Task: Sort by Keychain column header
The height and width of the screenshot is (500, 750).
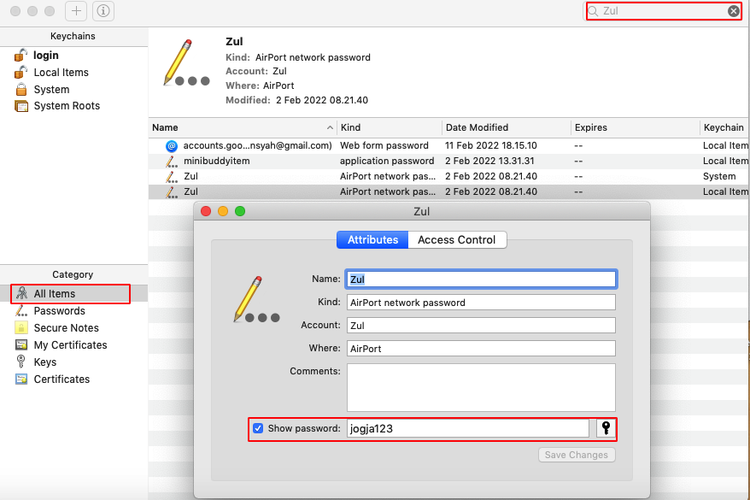Action: (x=725, y=128)
